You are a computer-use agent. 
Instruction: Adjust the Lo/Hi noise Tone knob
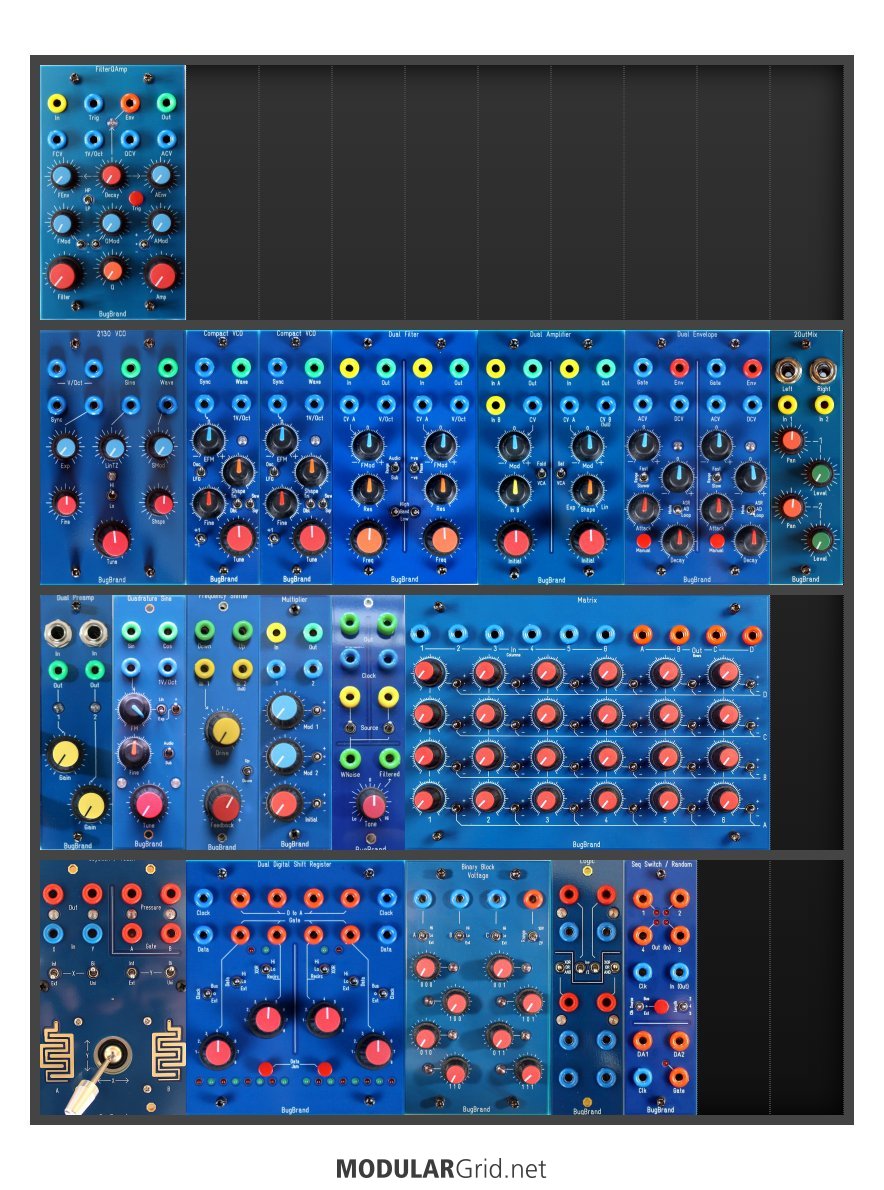(x=371, y=805)
